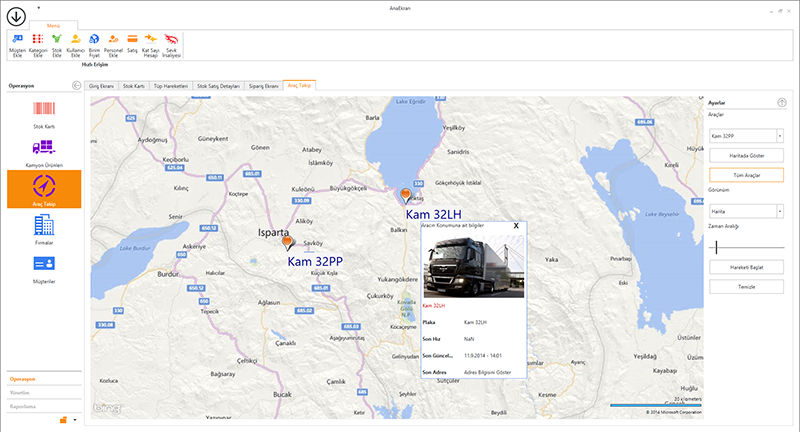Click the orange folder icon at sidebar bottom
This screenshot has width=800, height=432.
[63, 420]
